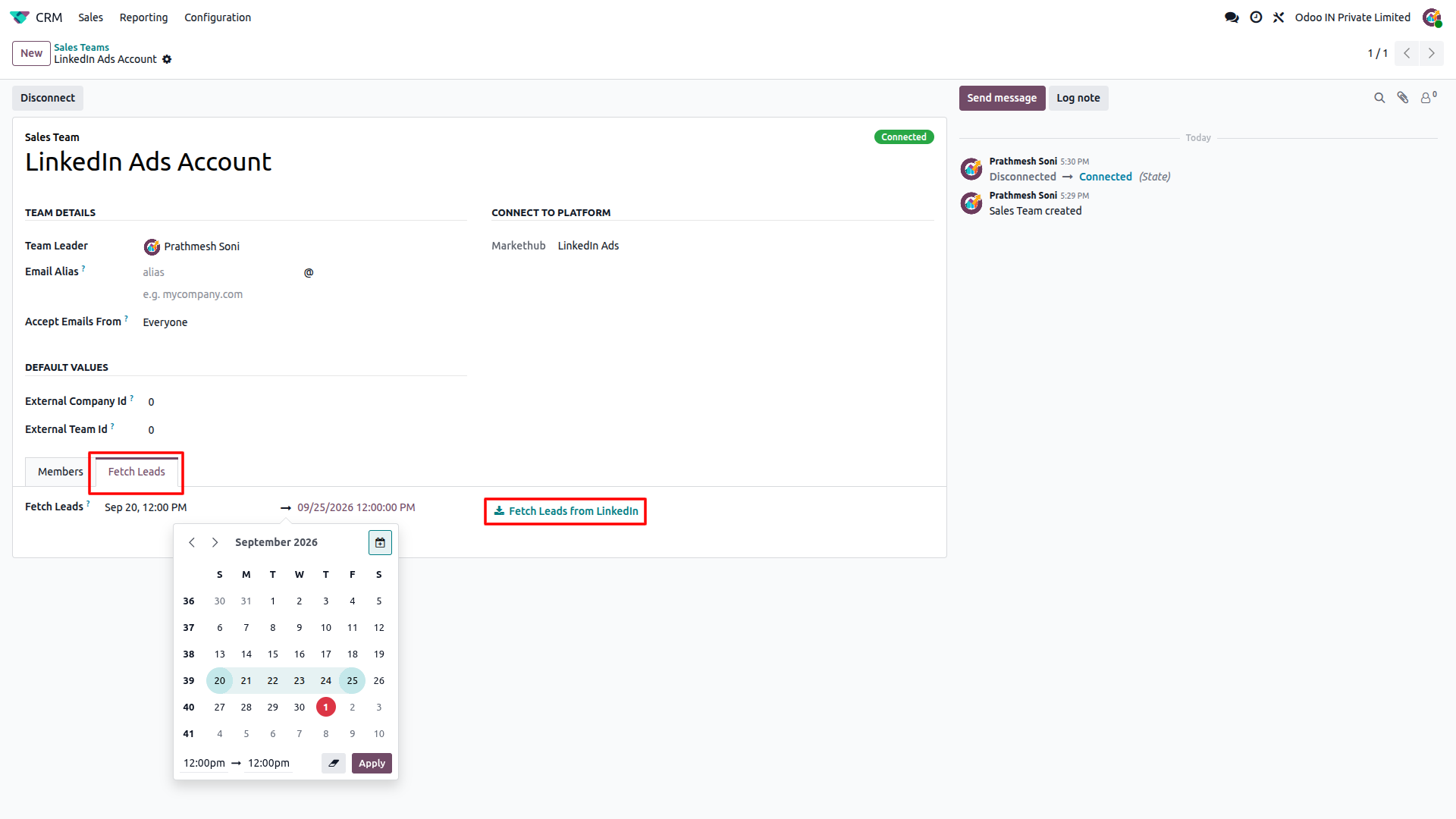Open the Odoo IN Private Limited company switcher

click(1352, 17)
